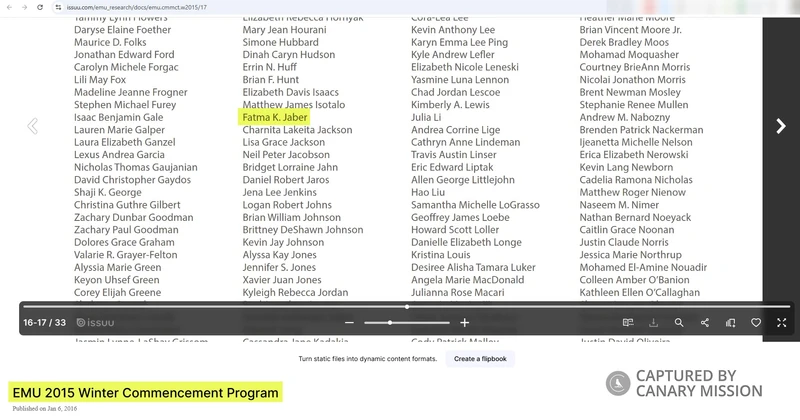Viewport: 800px width, 420px height.
Task: Click the name Maurice D. Folks
Action: click(110, 42)
